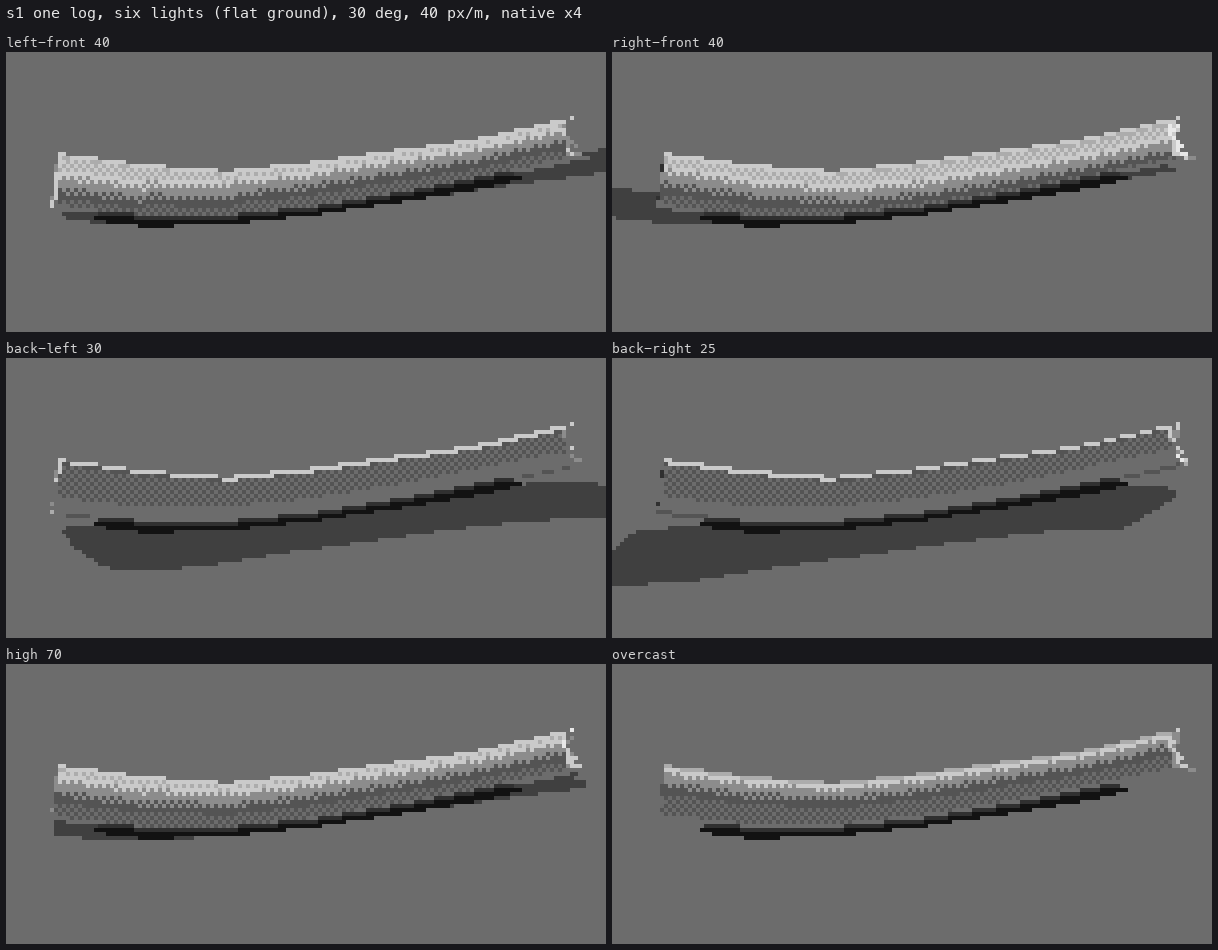The image size is (1218, 950).
Task: Select the left-front 40 log render
Action: point(306,192)
